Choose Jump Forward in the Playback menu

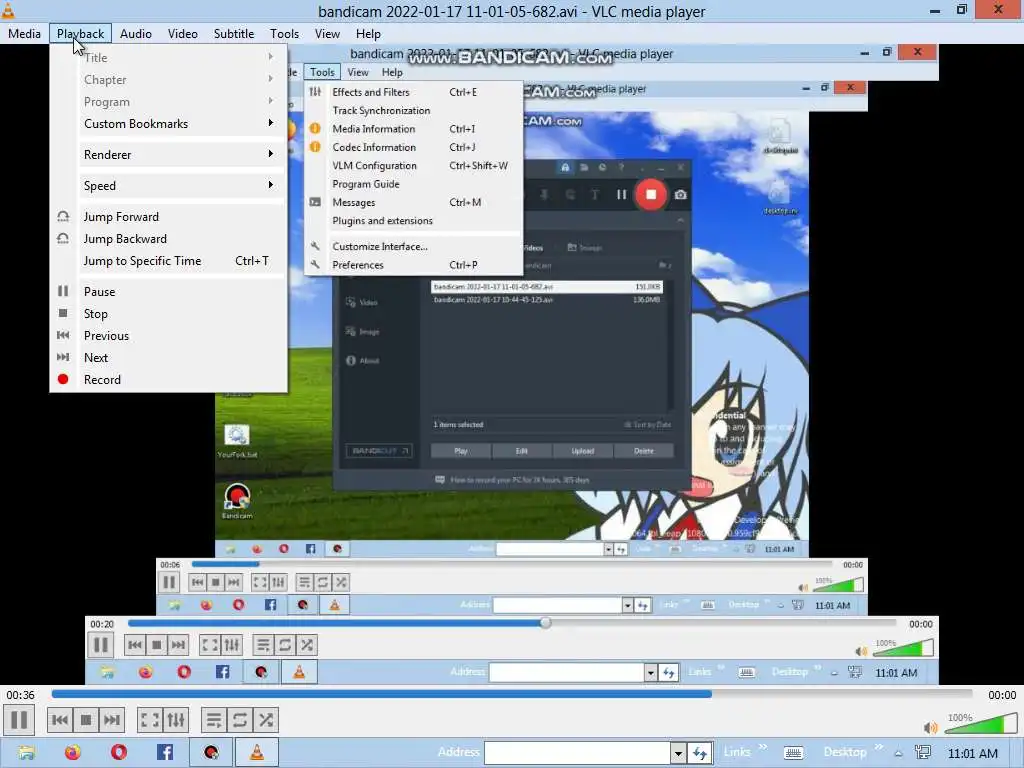[168, 217]
